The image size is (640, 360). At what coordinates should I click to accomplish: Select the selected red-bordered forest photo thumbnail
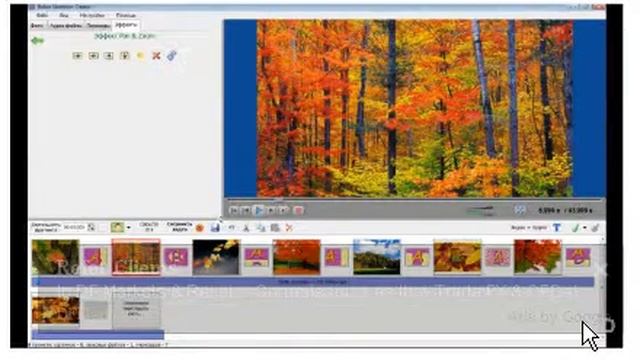pyautogui.click(x=136, y=257)
